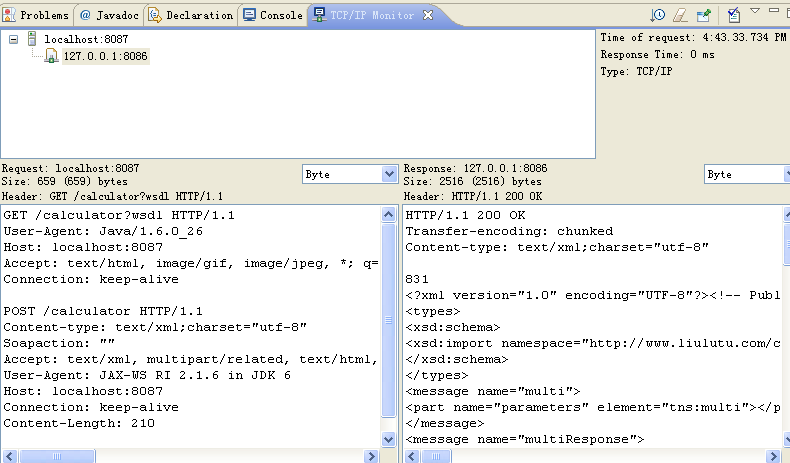Click the 'Soapaction: ""' line
Screen dimensions: 790x463
click(59, 343)
